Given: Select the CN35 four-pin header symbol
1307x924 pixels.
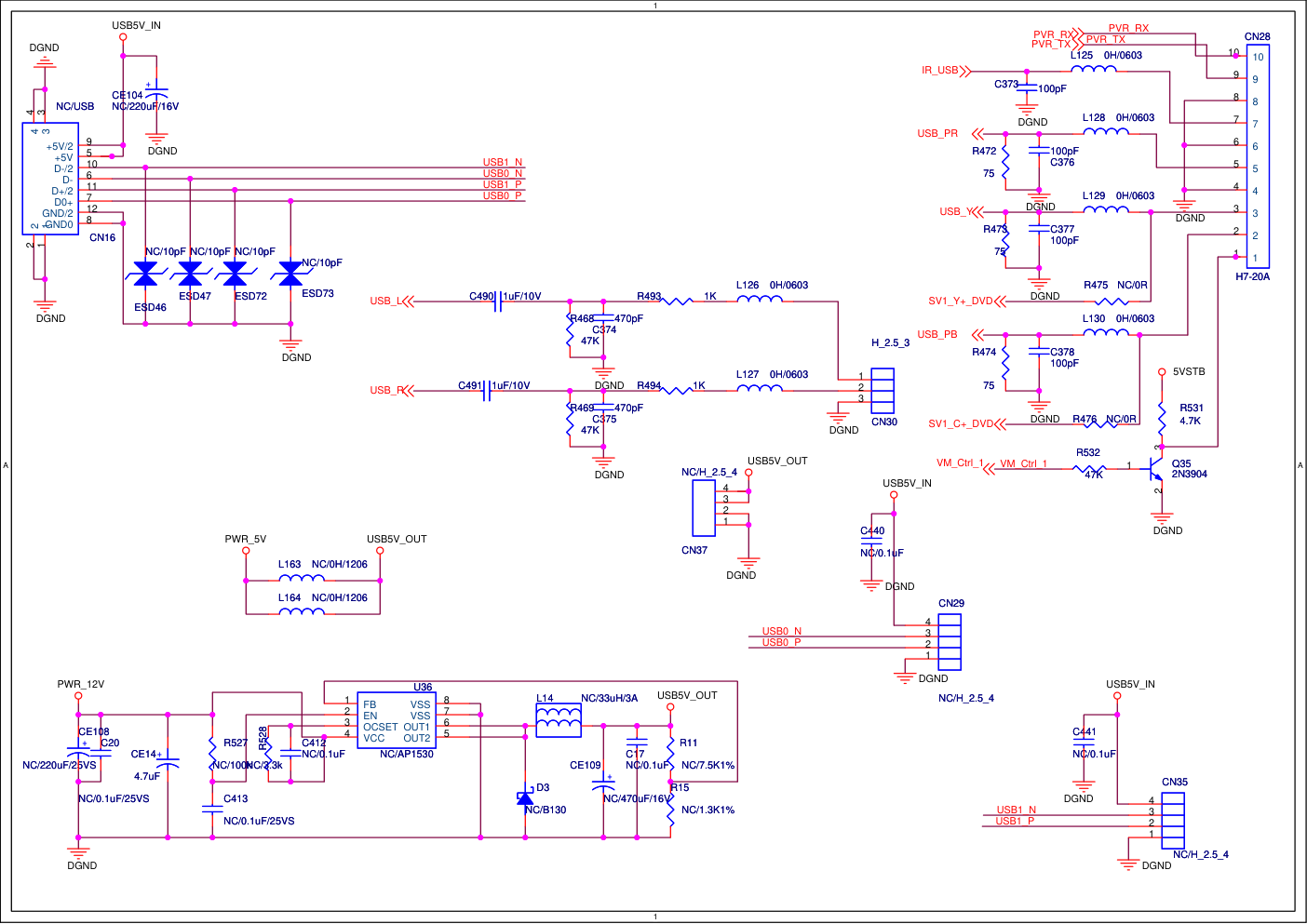Looking at the screenshot, I should click(1173, 821).
